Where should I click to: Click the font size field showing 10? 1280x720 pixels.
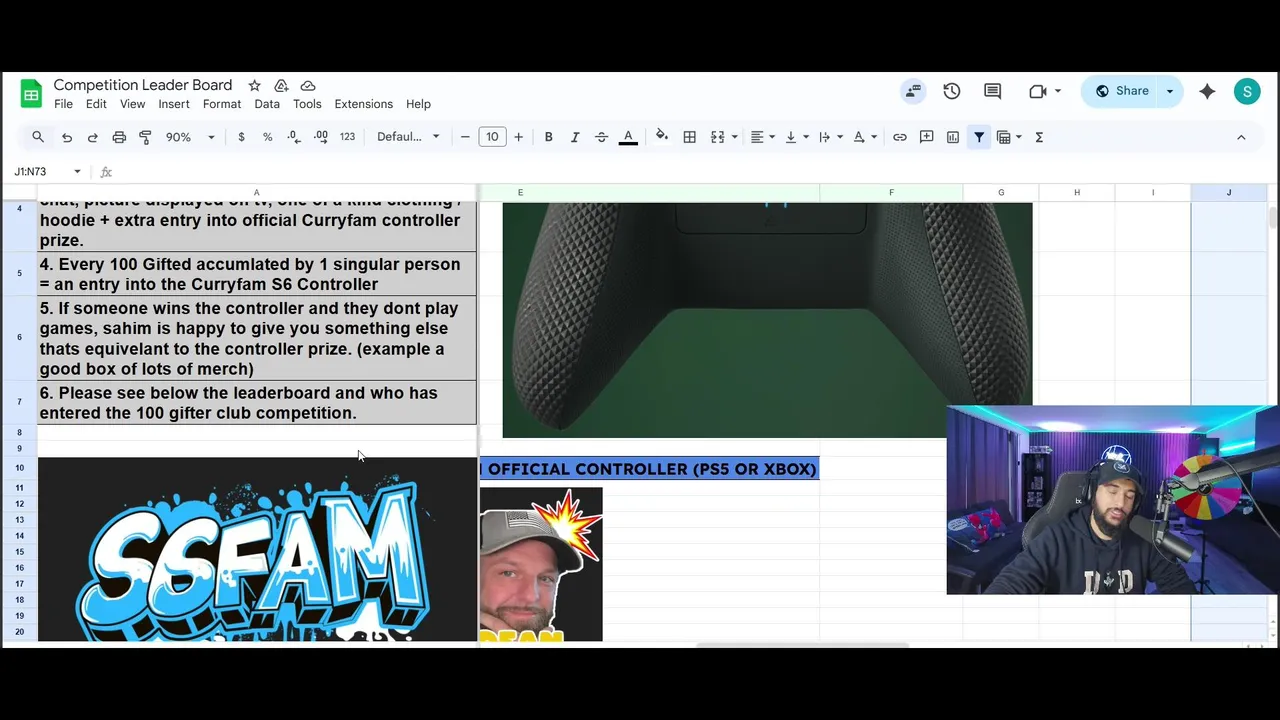click(x=492, y=137)
